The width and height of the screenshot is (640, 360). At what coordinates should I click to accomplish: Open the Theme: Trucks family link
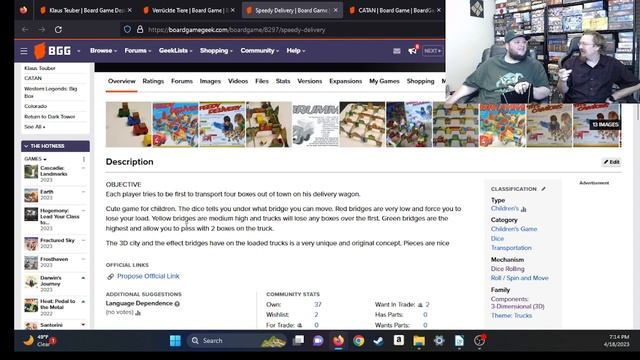click(x=511, y=316)
